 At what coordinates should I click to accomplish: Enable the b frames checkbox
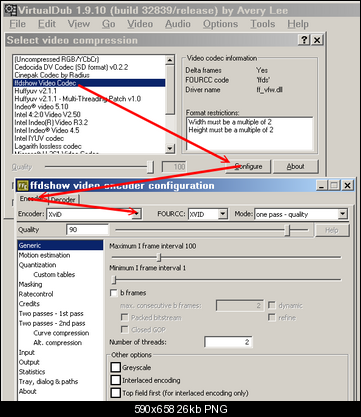[x=114, y=293]
